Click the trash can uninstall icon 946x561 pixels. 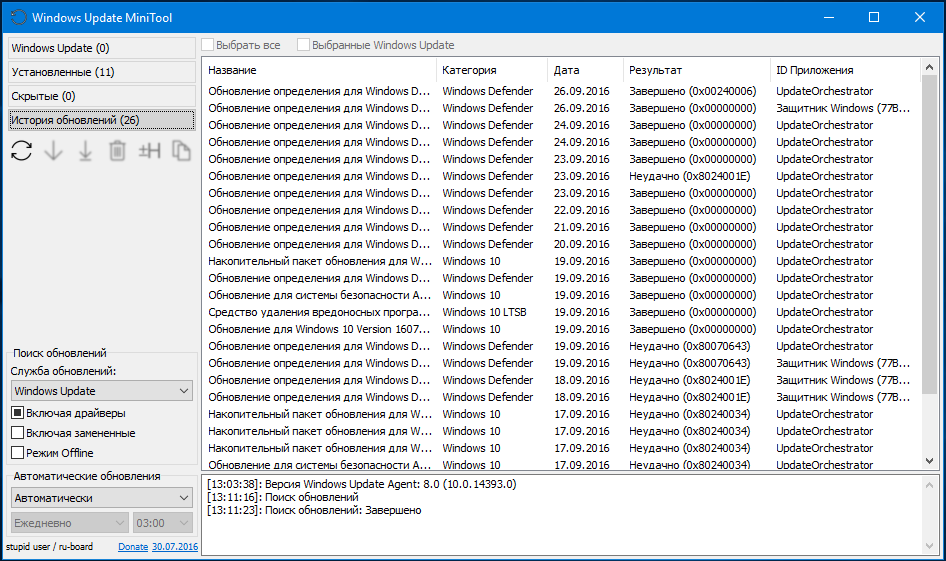pos(117,151)
